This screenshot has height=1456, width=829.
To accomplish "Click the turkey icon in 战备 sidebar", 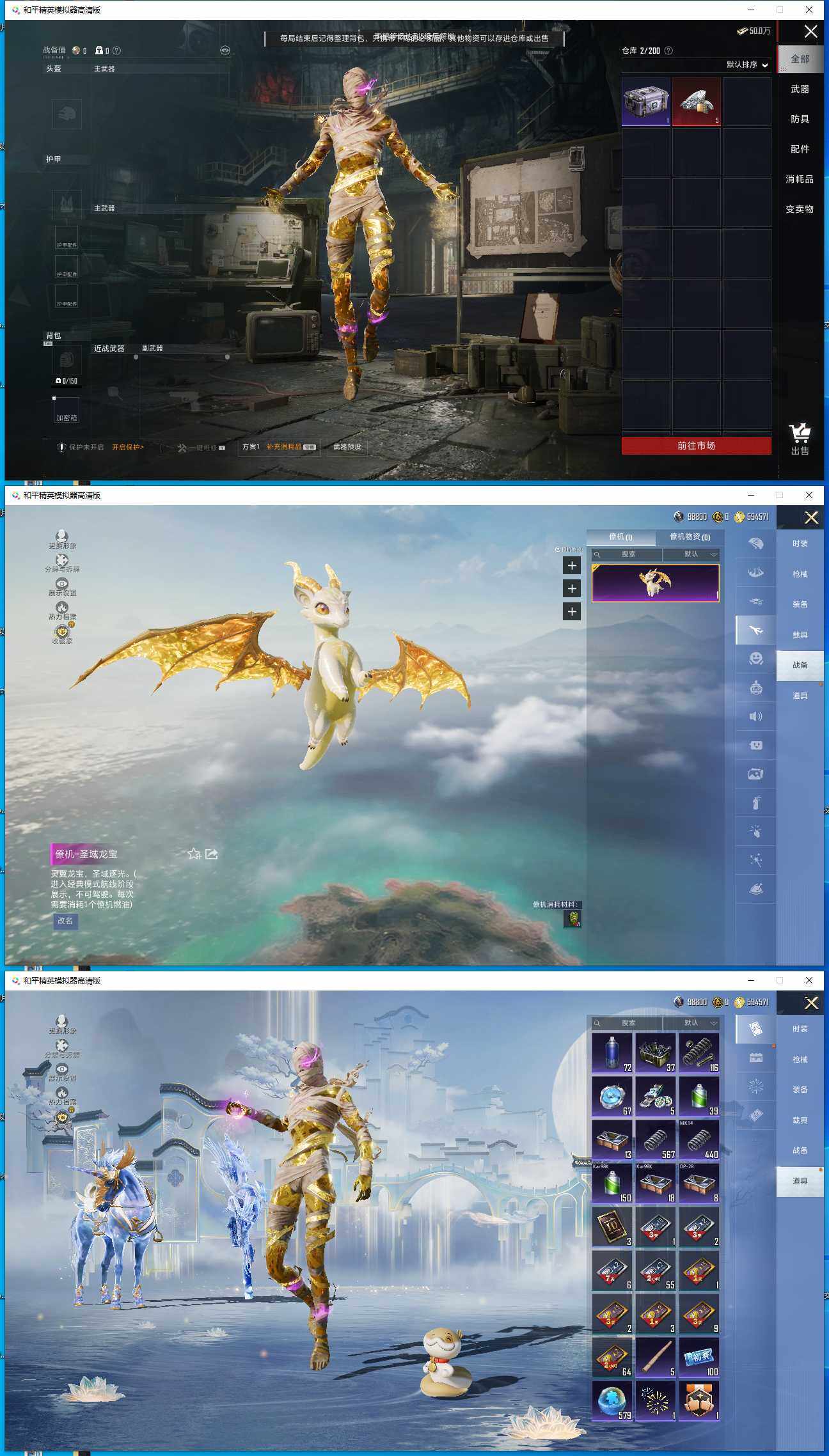I will point(756,889).
